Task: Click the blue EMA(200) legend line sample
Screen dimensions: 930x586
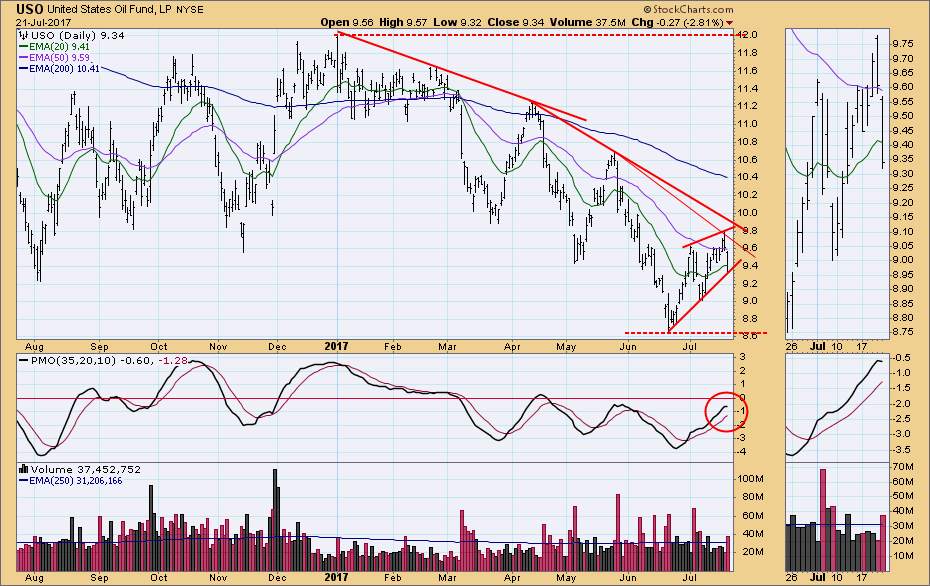Action: point(24,69)
